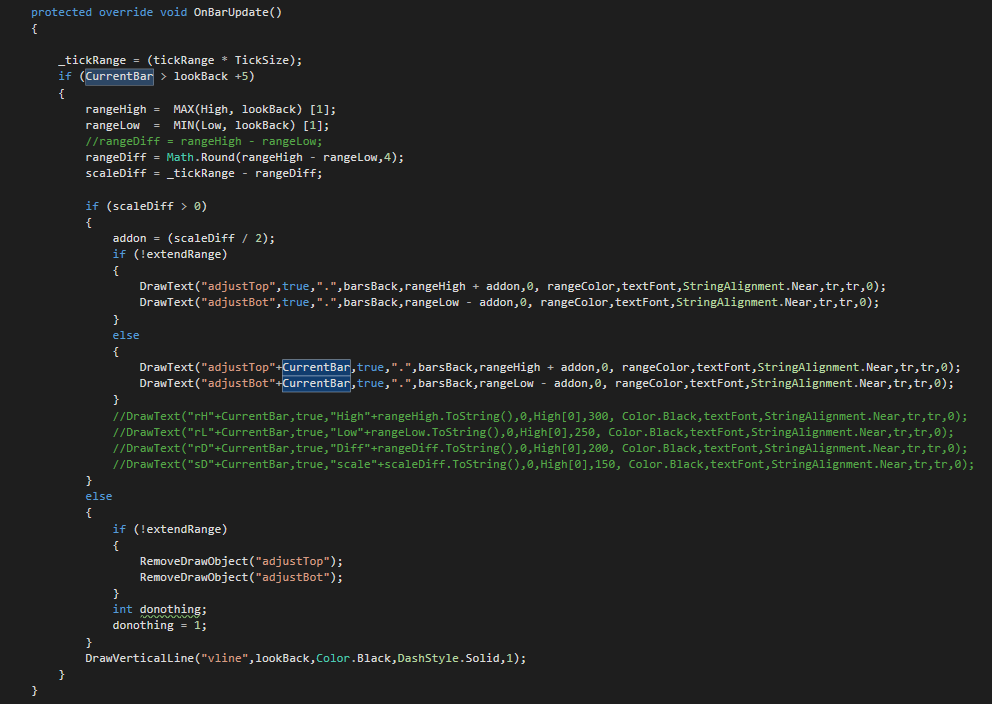Click the "adjustTop" string followed by ,true
992x704 pixels.
pyautogui.click(x=238, y=287)
